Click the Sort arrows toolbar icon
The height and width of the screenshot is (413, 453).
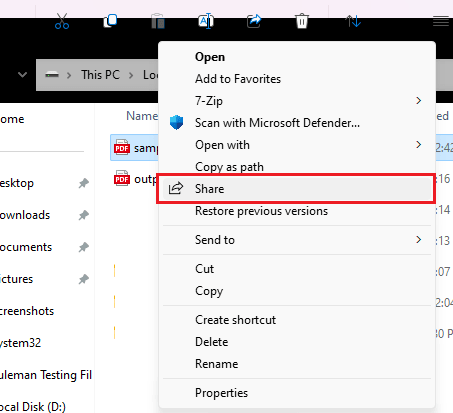point(353,21)
